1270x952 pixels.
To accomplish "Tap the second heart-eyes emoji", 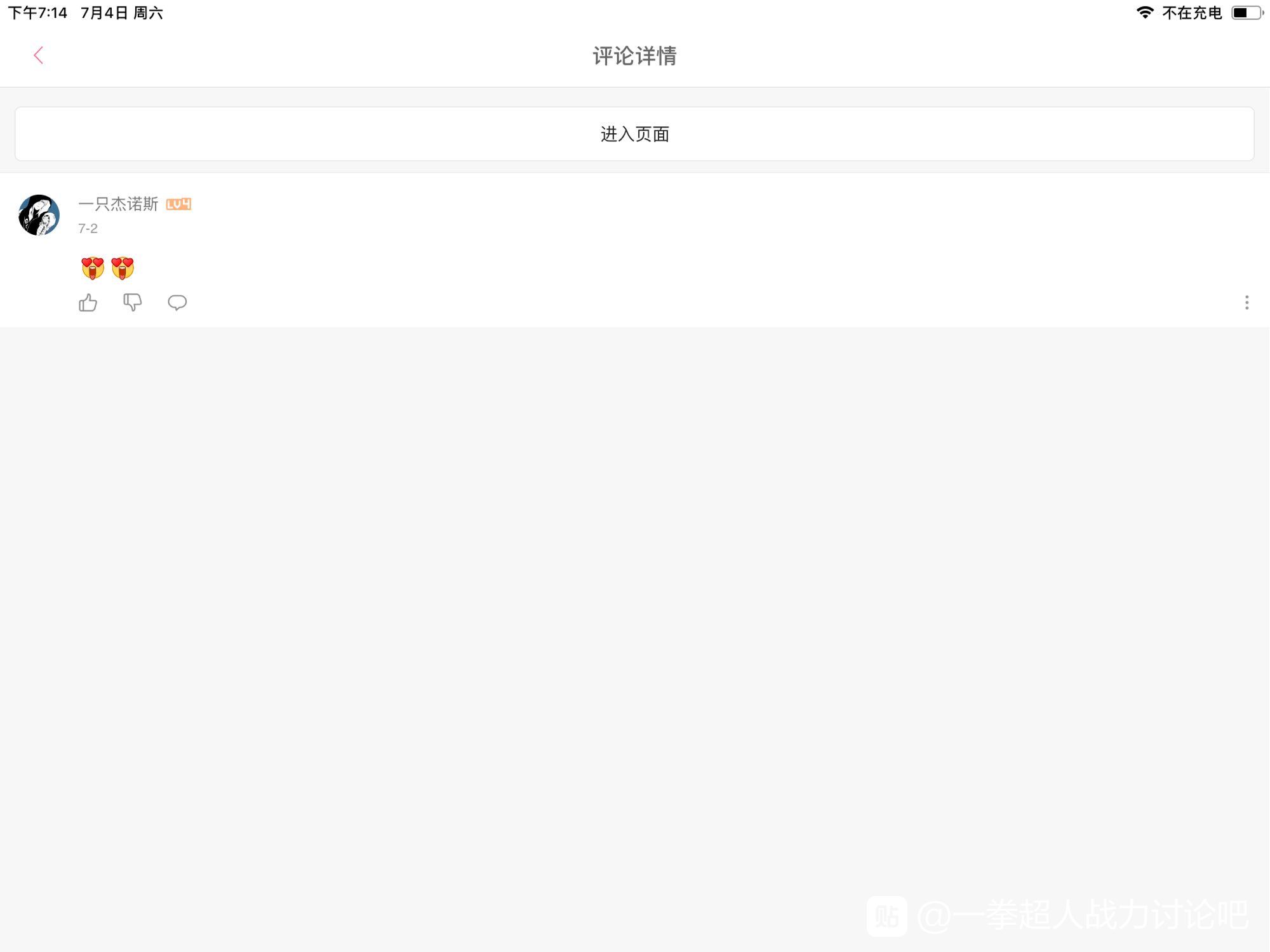I will pos(123,268).
